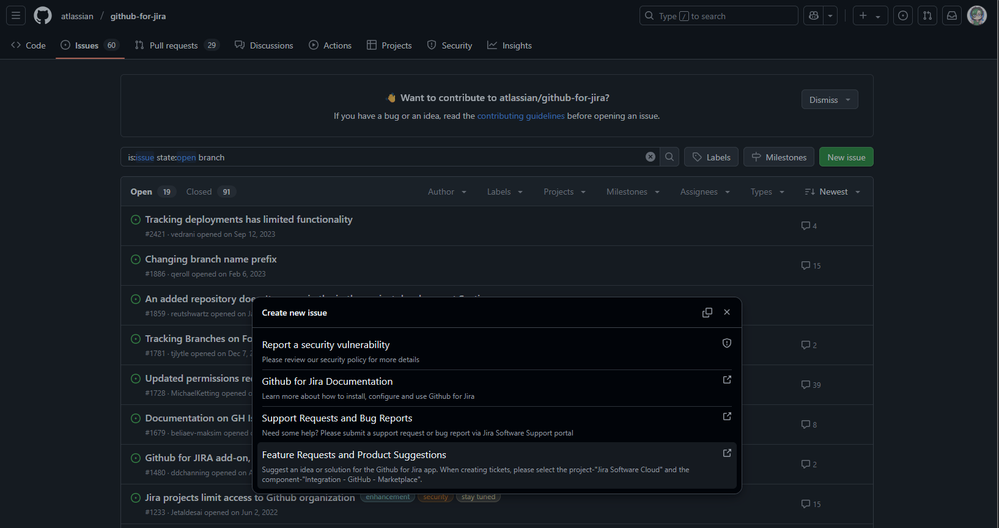Open the Newest sort dropdown

tap(833, 192)
